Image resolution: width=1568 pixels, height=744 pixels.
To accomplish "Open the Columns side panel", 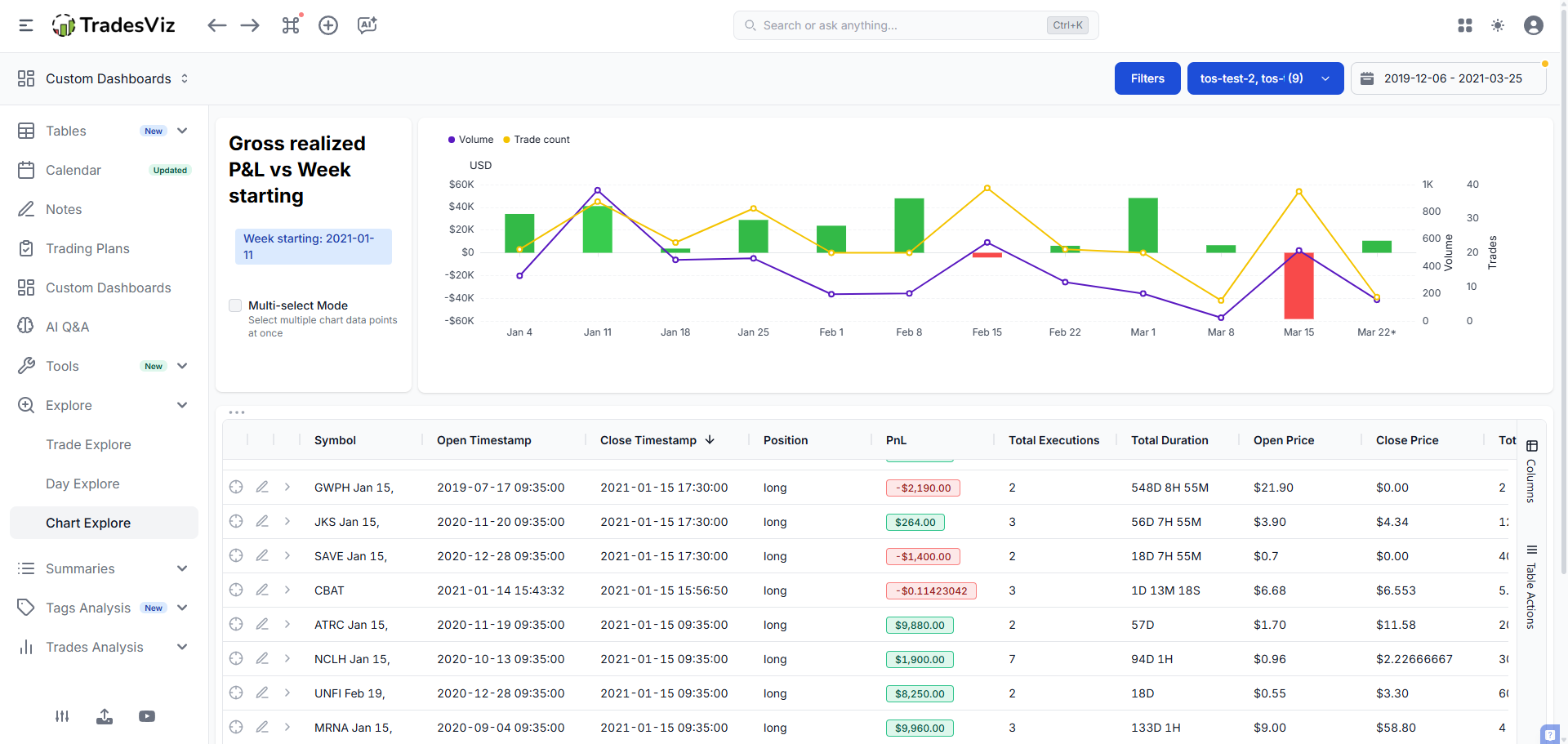I will pyautogui.click(x=1531, y=471).
